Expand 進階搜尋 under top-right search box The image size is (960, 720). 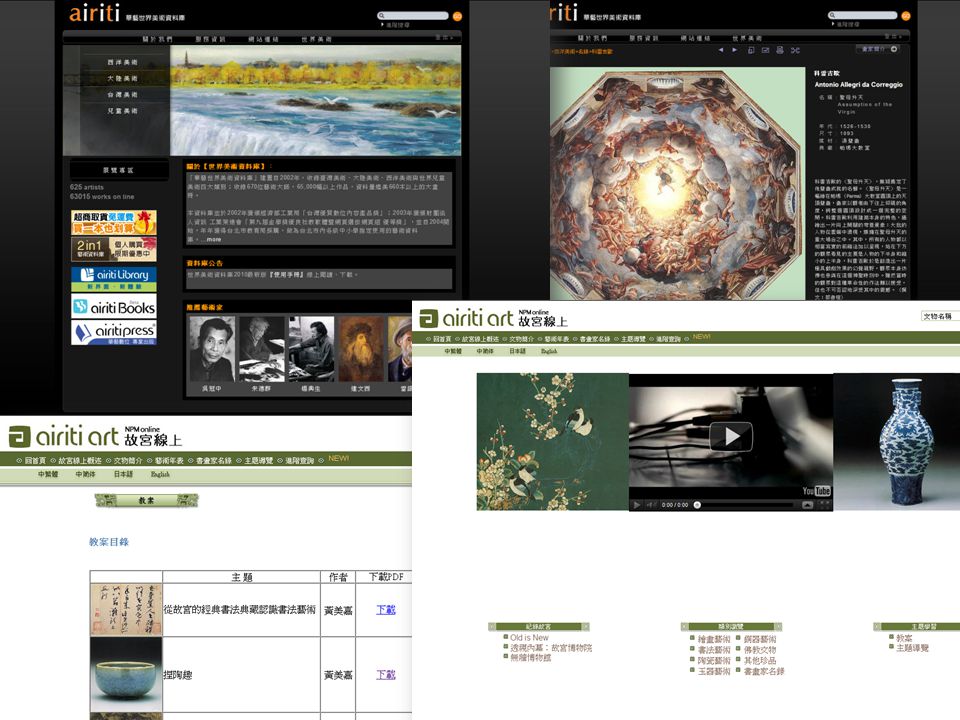(x=847, y=24)
